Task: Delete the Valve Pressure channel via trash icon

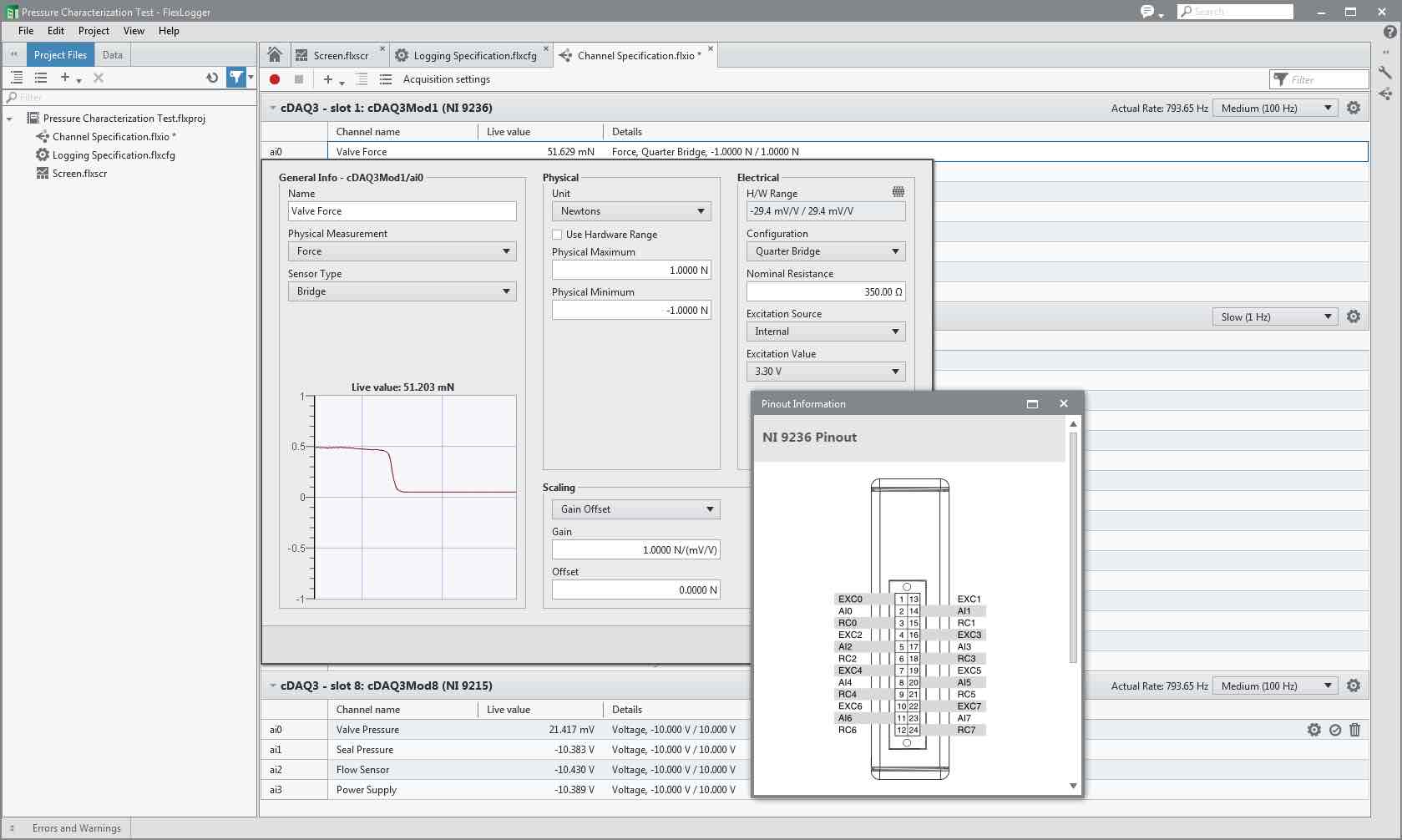Action: 1354,730
